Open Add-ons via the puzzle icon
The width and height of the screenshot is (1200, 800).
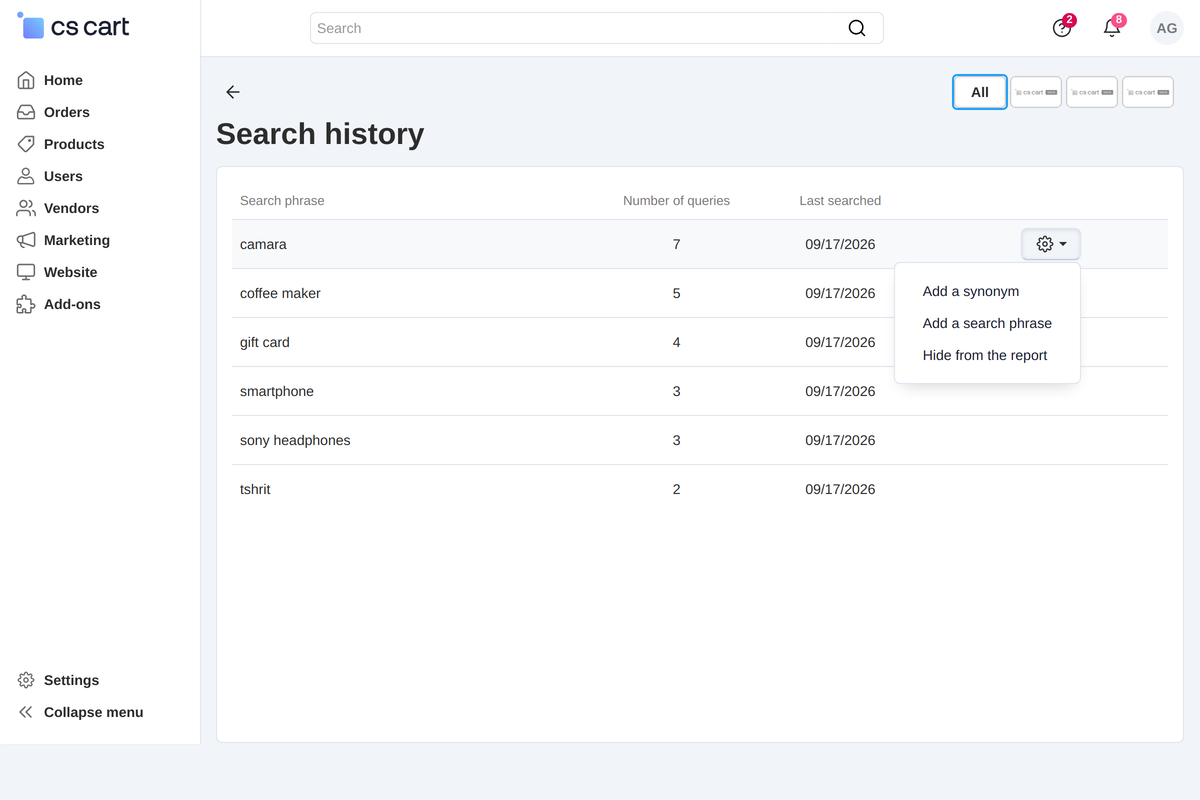[26, 304]
